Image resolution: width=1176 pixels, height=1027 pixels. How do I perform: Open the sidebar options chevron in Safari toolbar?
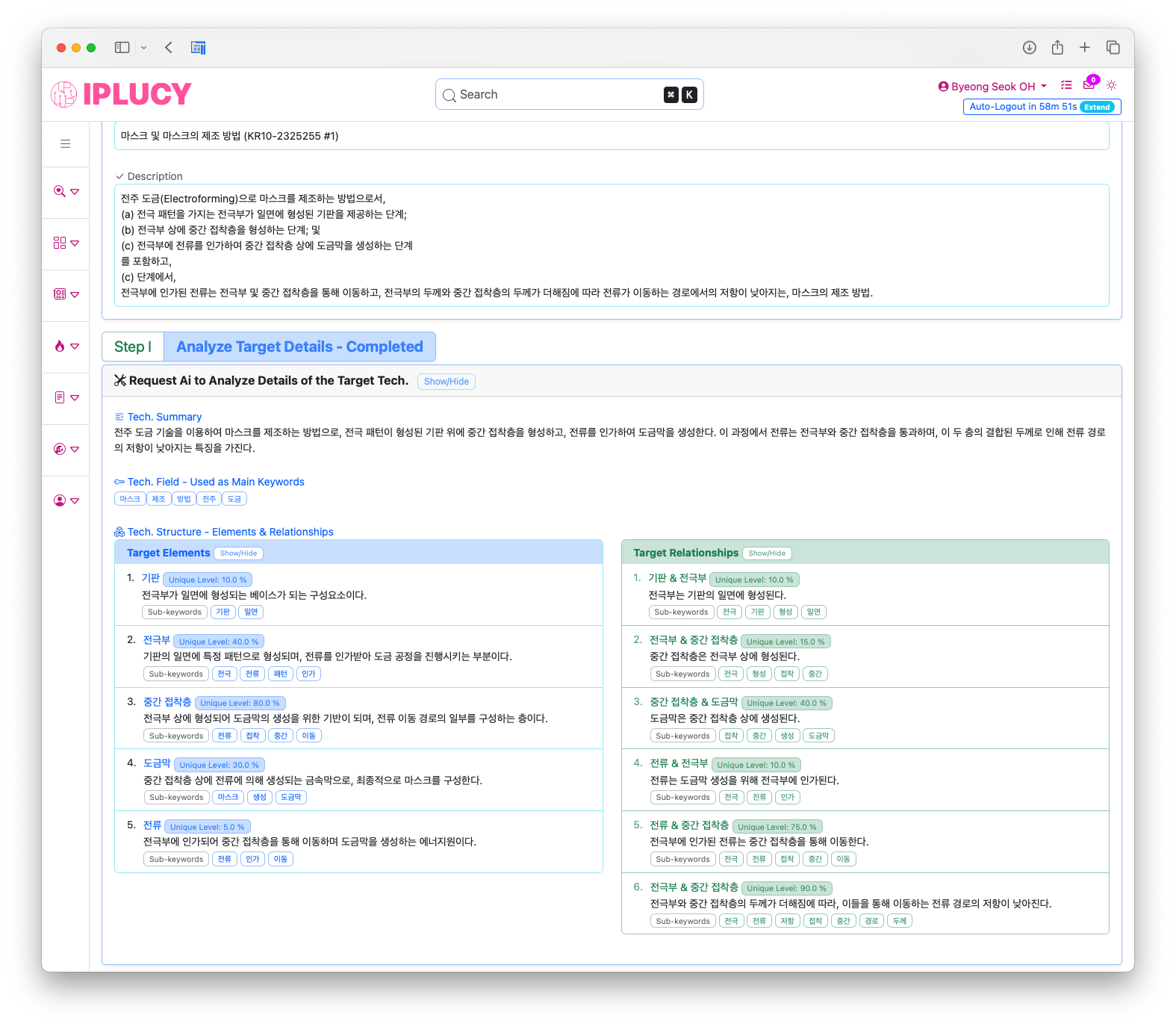tap(144, 48)
